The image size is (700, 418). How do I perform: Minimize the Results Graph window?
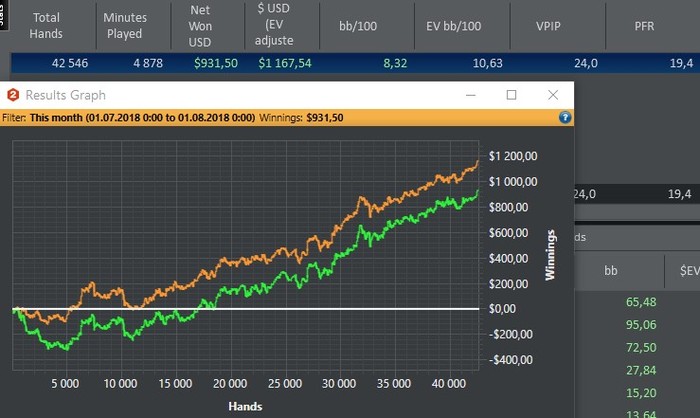point(471,95)
